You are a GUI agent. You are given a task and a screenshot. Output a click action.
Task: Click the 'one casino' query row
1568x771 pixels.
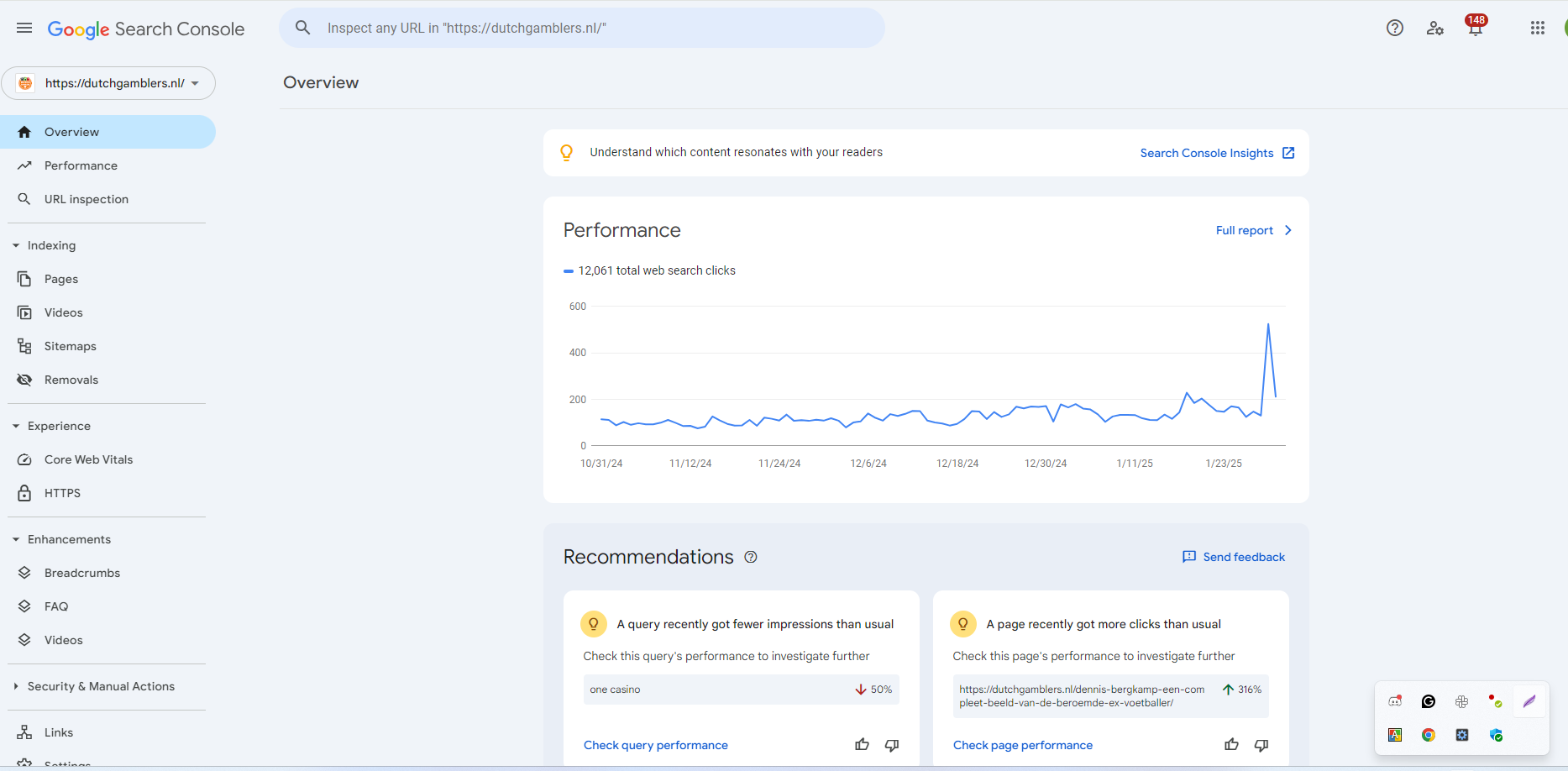click(741, 690)
